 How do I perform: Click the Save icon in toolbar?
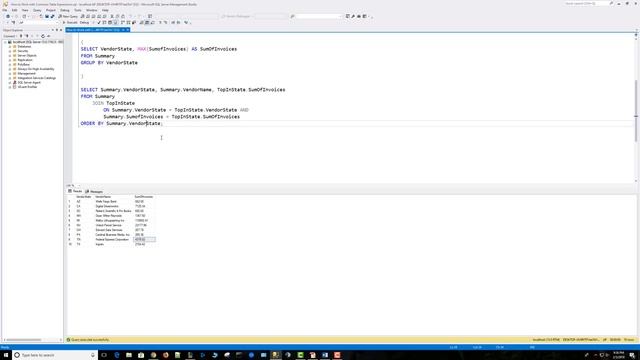[47, 16]
